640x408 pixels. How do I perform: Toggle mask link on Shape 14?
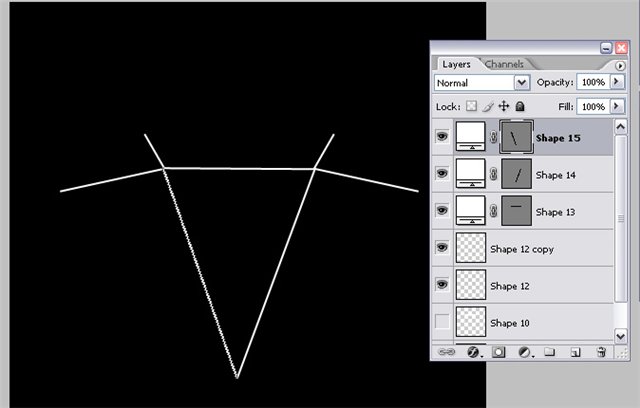coord(493,174)
